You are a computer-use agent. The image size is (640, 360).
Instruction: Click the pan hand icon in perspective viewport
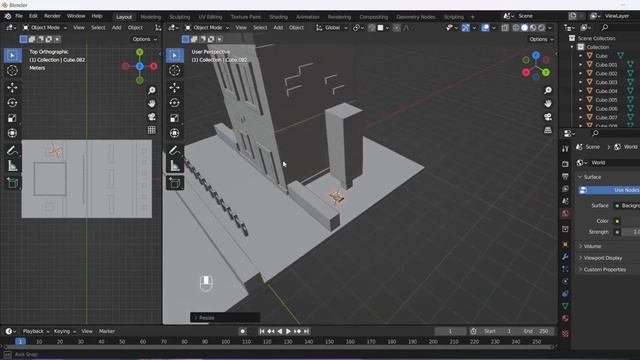point(548,103)
